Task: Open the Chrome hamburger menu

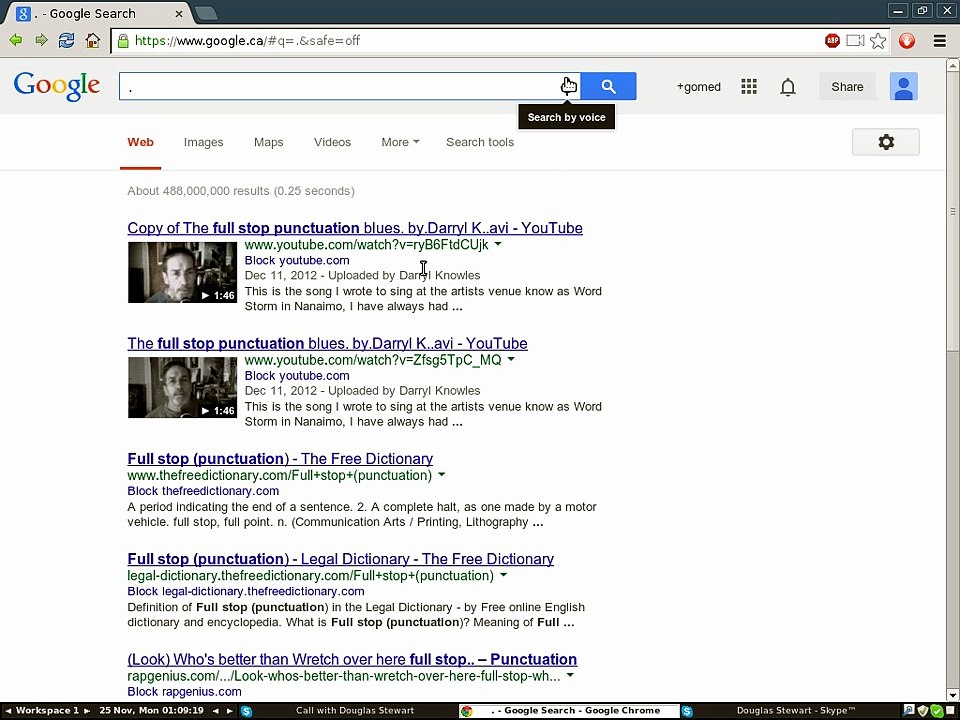Action: tap(940, 41)
